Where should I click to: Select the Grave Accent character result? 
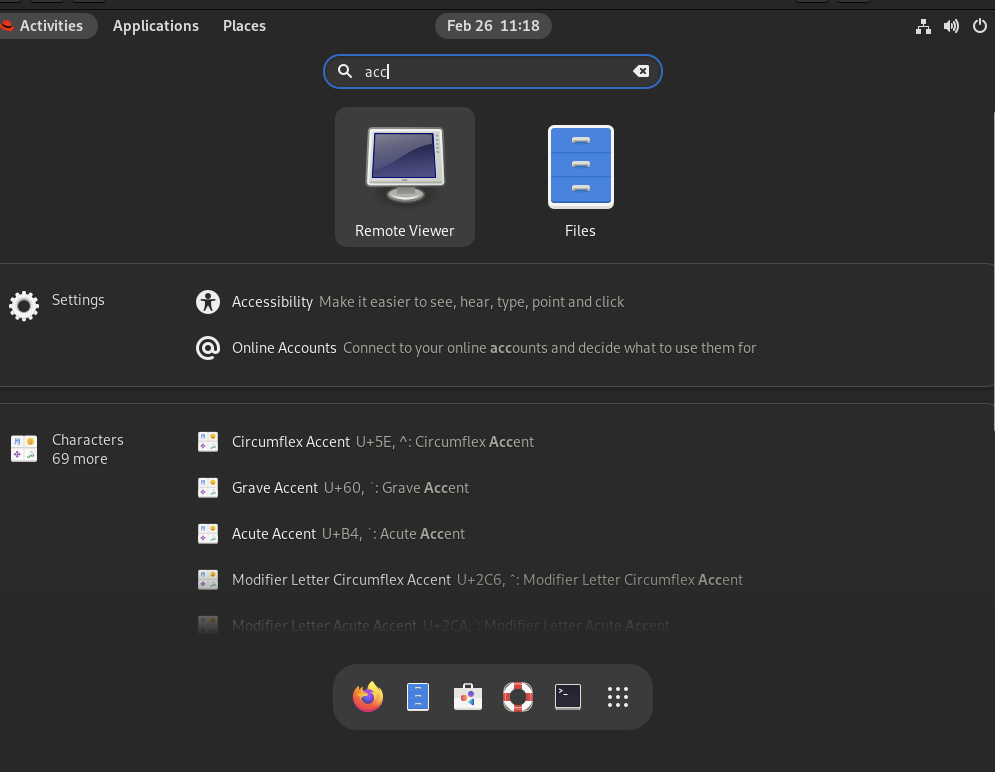(276, 487)
